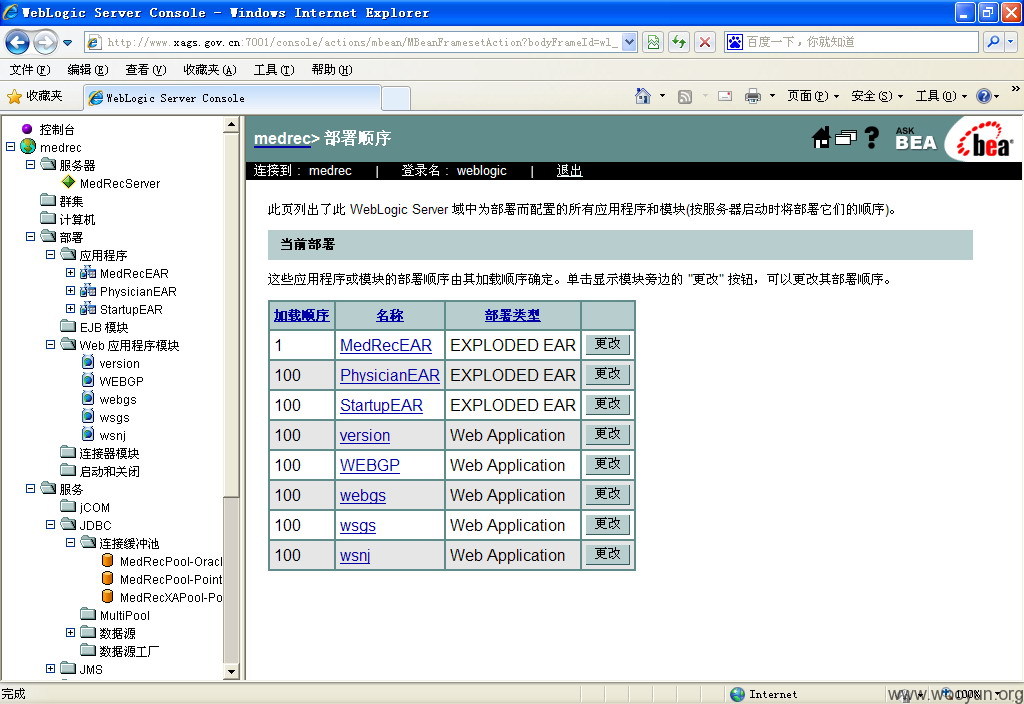This screenshot has width=1024, height=704.
Task: Click the medrec breadcrumb link
Action: pyautogui.click(x=282, y=138)
